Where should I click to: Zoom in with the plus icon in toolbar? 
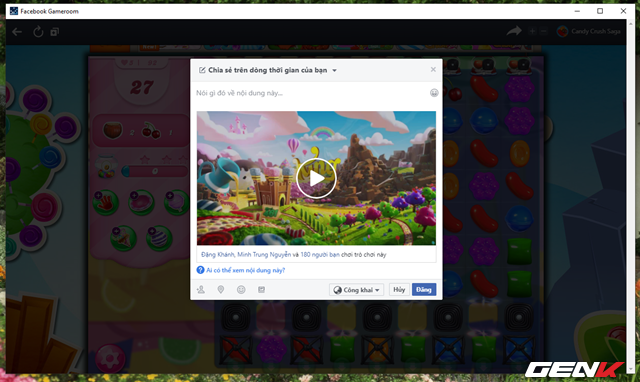tap(532, 31)
